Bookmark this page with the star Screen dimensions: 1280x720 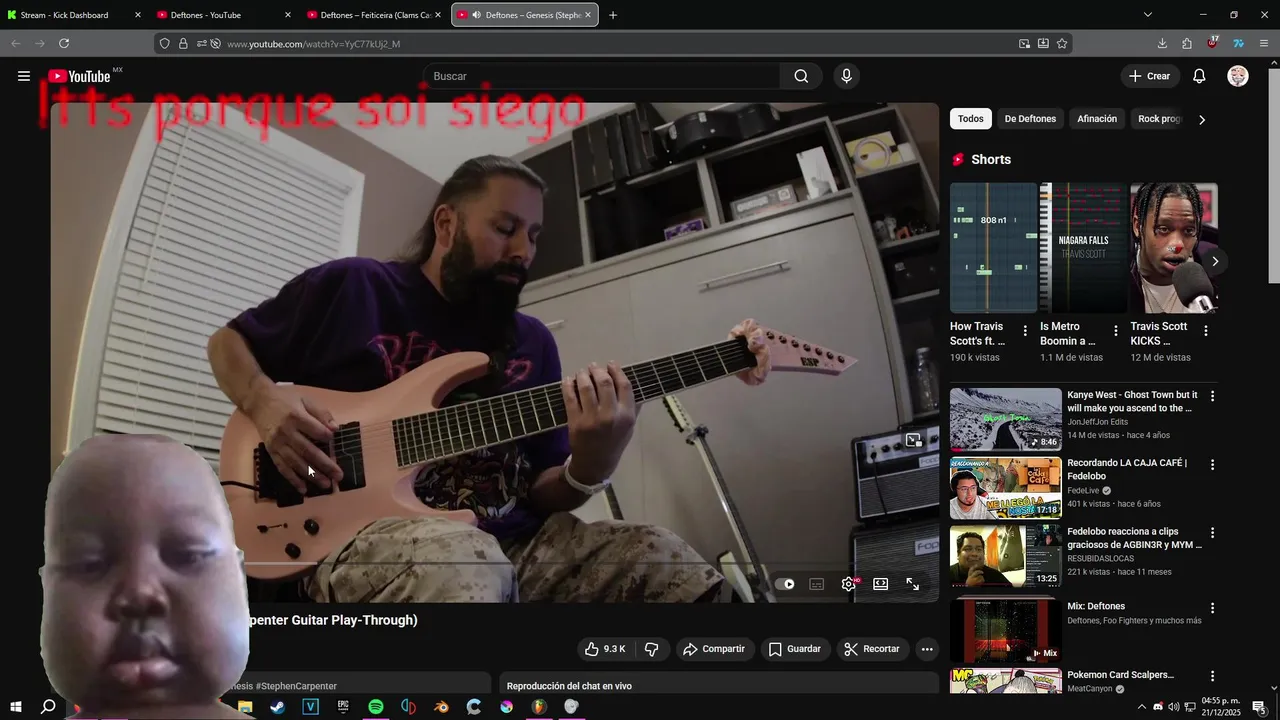click(1062, 43)
